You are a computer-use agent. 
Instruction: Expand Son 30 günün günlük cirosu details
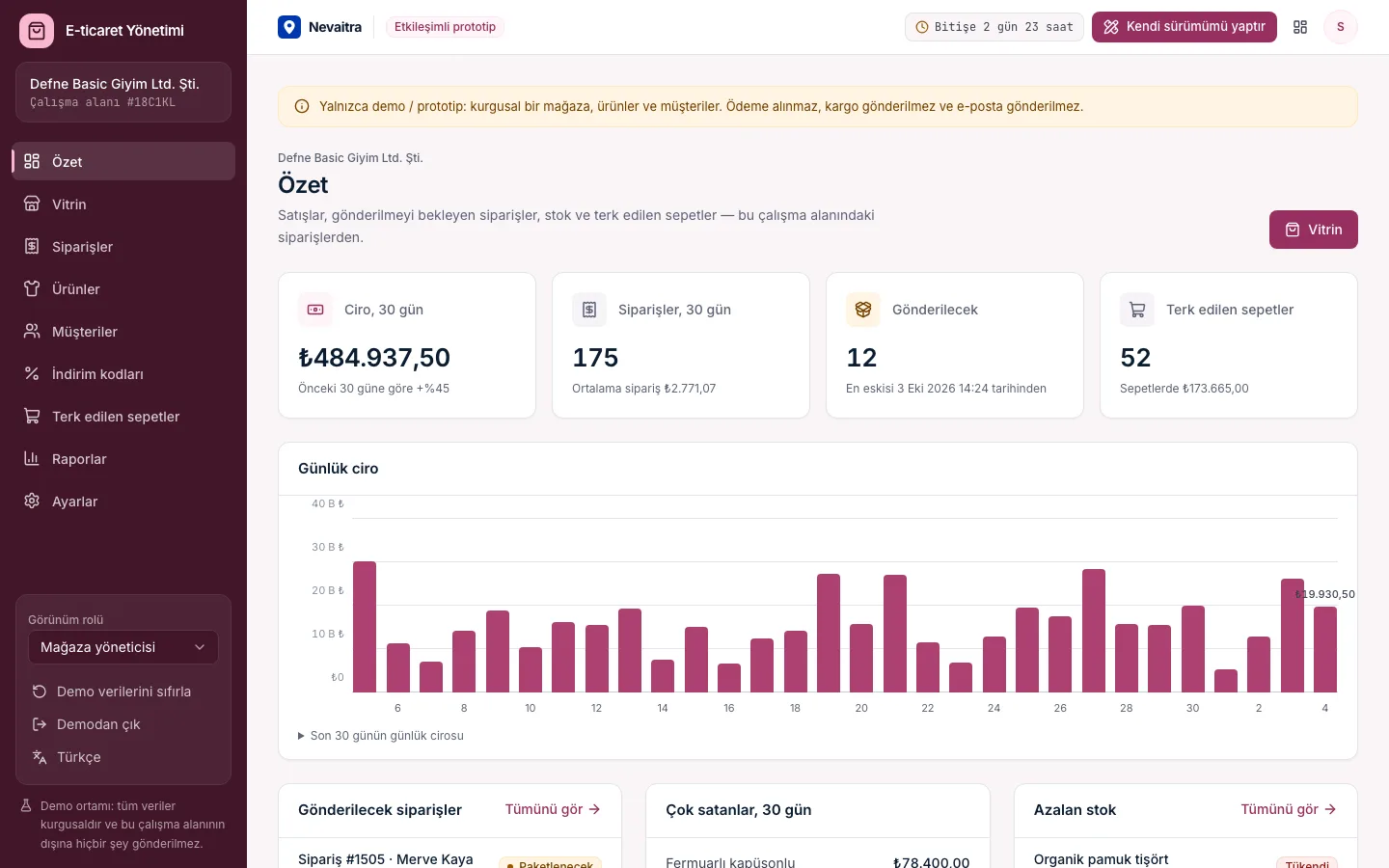(381, 736)
